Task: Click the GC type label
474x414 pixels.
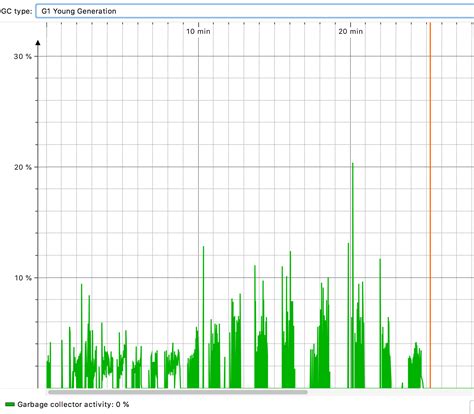Action: [x=16, y=11]
